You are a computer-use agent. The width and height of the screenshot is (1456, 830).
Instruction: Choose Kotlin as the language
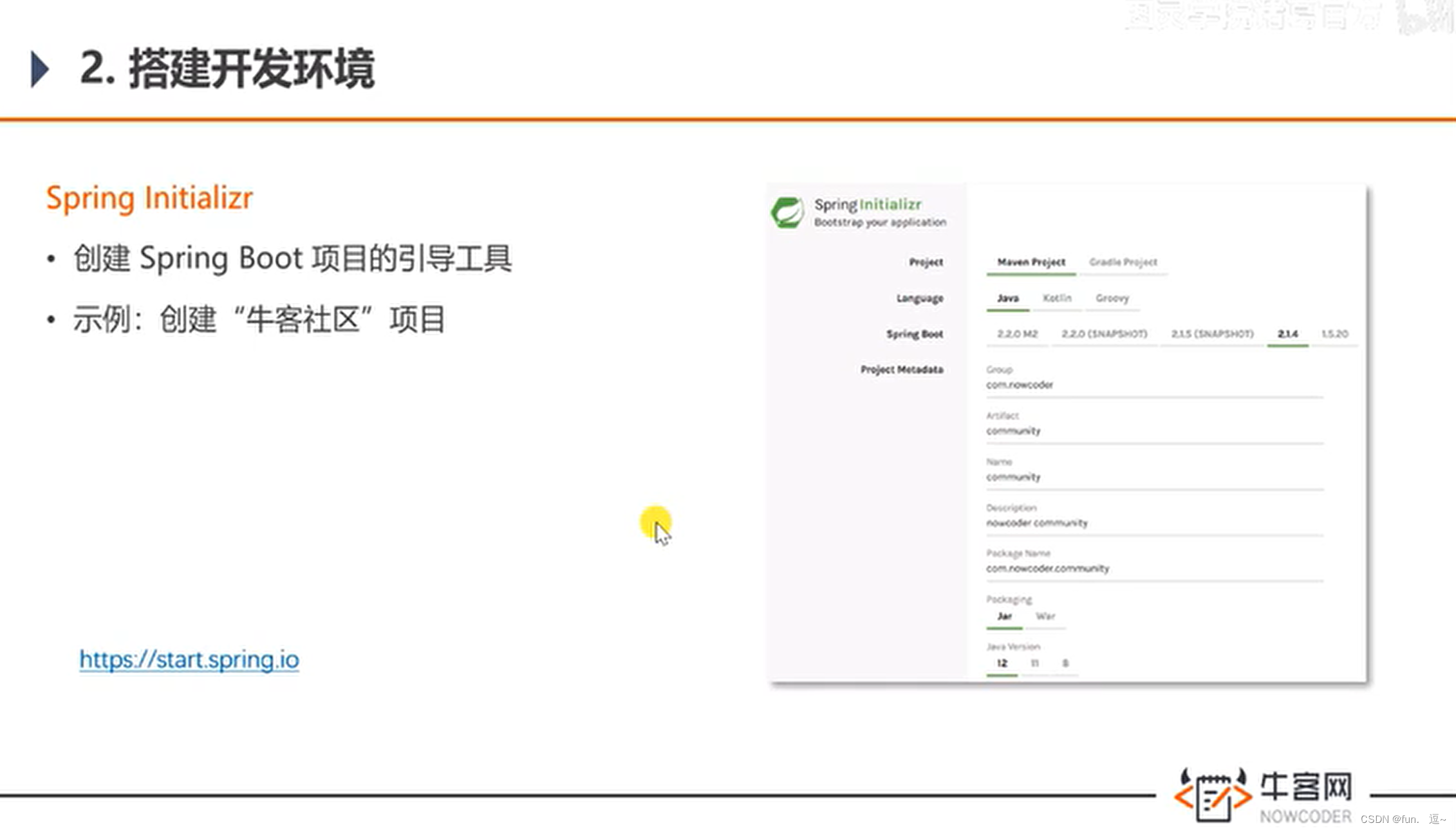click(x=1058, y=298)
